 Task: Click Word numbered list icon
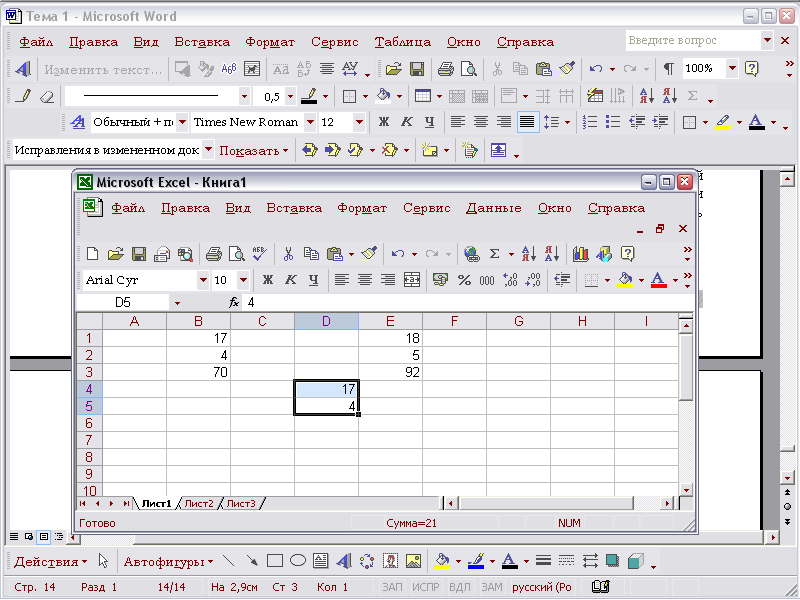tap(590, 121)
